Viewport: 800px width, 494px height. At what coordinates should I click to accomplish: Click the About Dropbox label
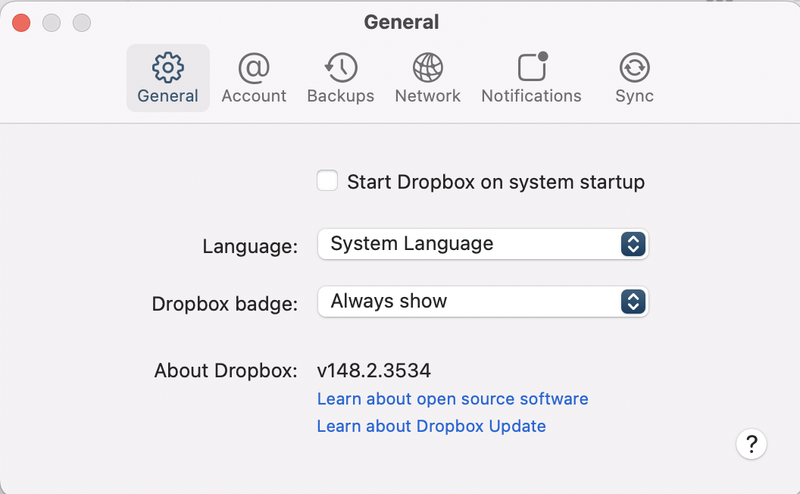226,370
